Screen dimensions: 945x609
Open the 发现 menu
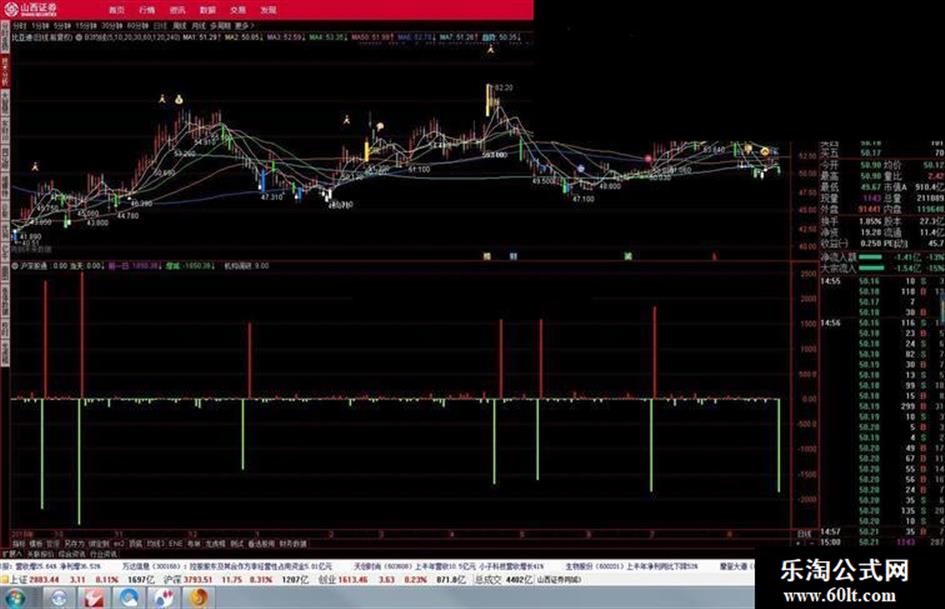[268, 10]
